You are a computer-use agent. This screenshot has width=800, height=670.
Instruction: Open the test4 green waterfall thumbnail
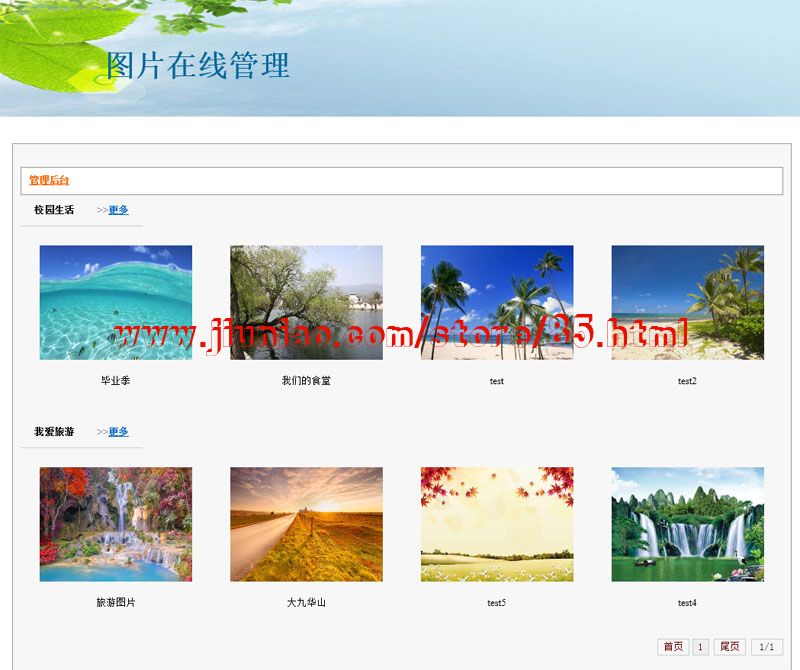pos(688,524)
